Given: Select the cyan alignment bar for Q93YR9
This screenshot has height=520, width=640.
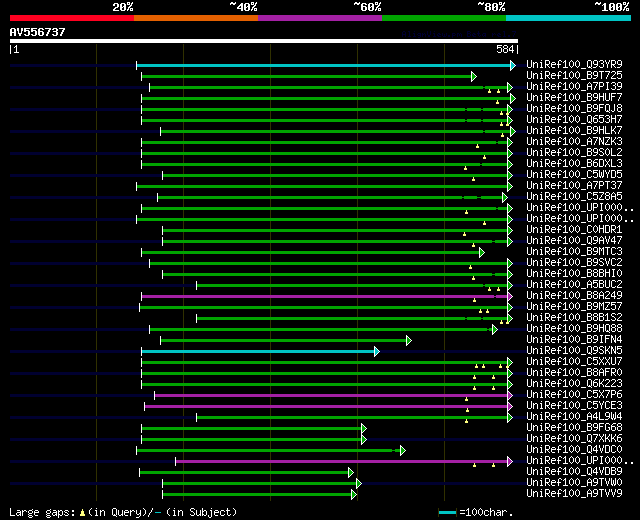Looking at the screenshot, I should coord(326,65).
